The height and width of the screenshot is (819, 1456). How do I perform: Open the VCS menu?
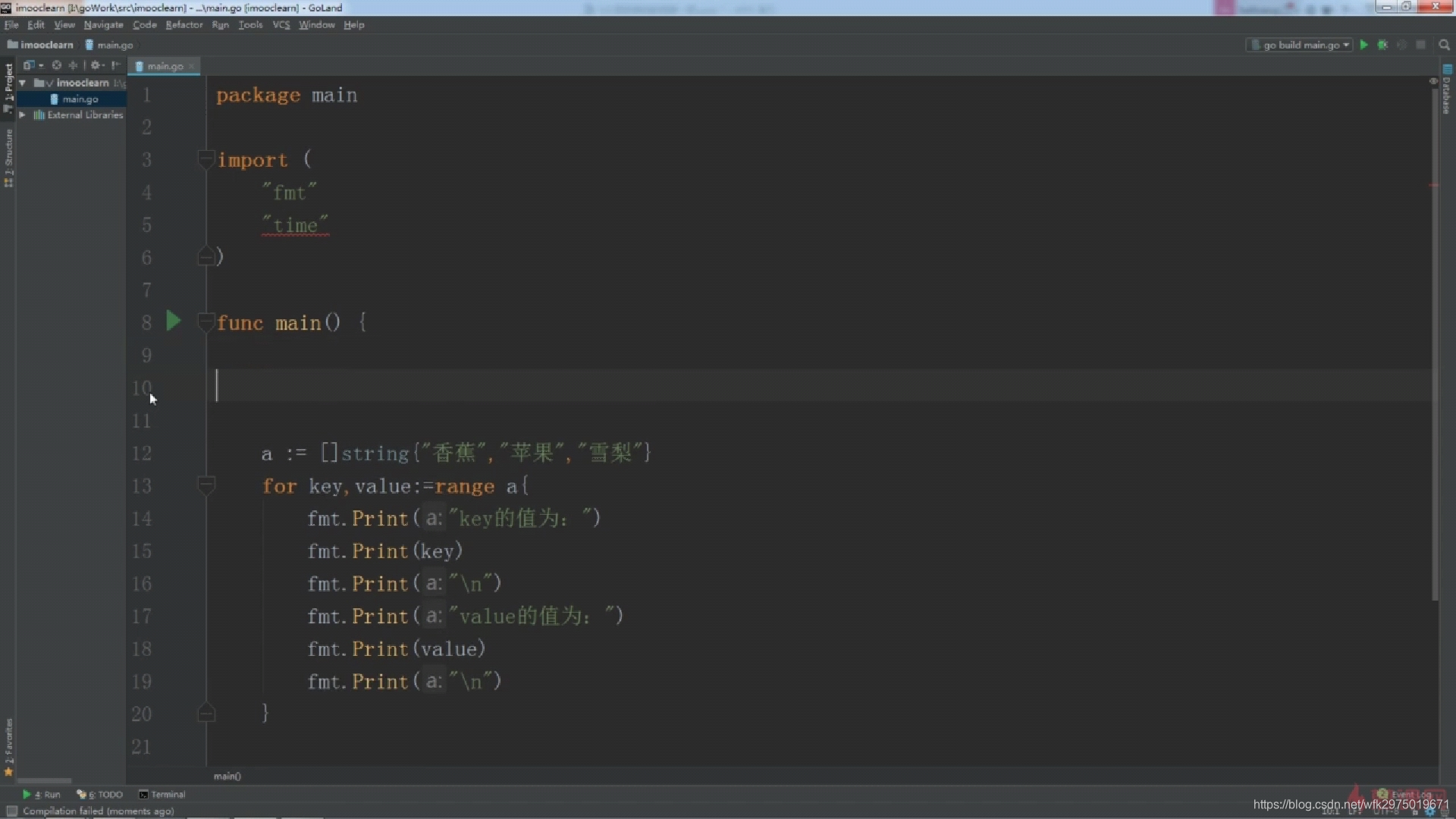[x=281, y=25]
